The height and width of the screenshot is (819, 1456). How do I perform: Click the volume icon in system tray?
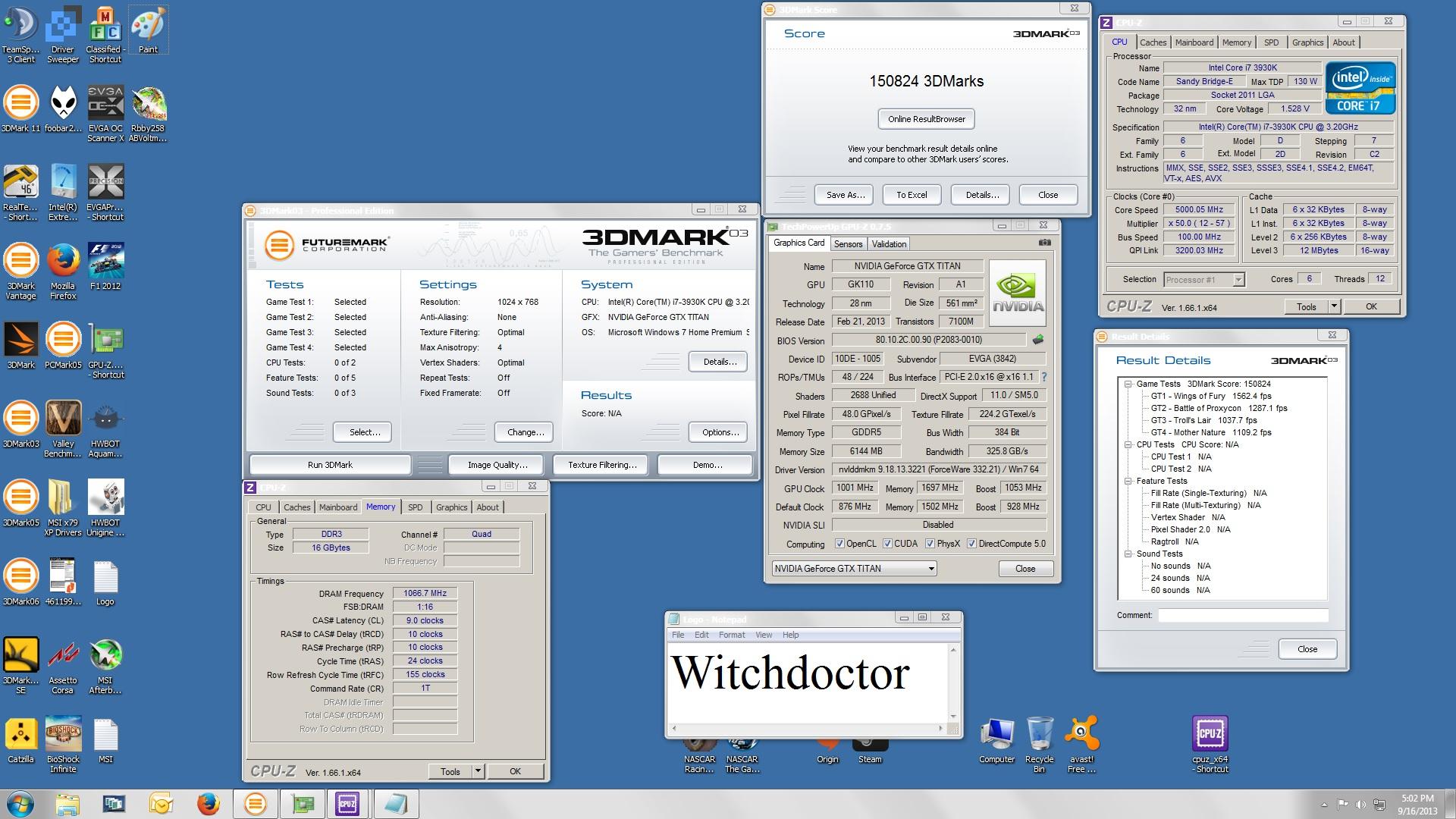pyautogui.click(x=1361, y=805)
